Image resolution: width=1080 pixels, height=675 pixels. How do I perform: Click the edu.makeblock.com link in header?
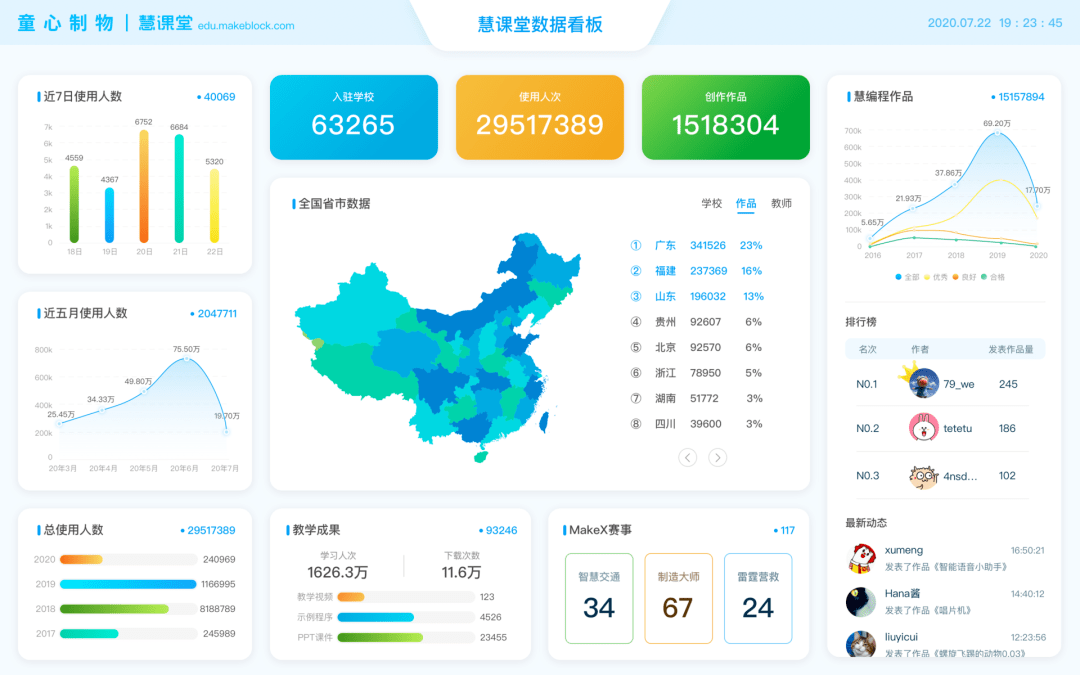(246, 26)
